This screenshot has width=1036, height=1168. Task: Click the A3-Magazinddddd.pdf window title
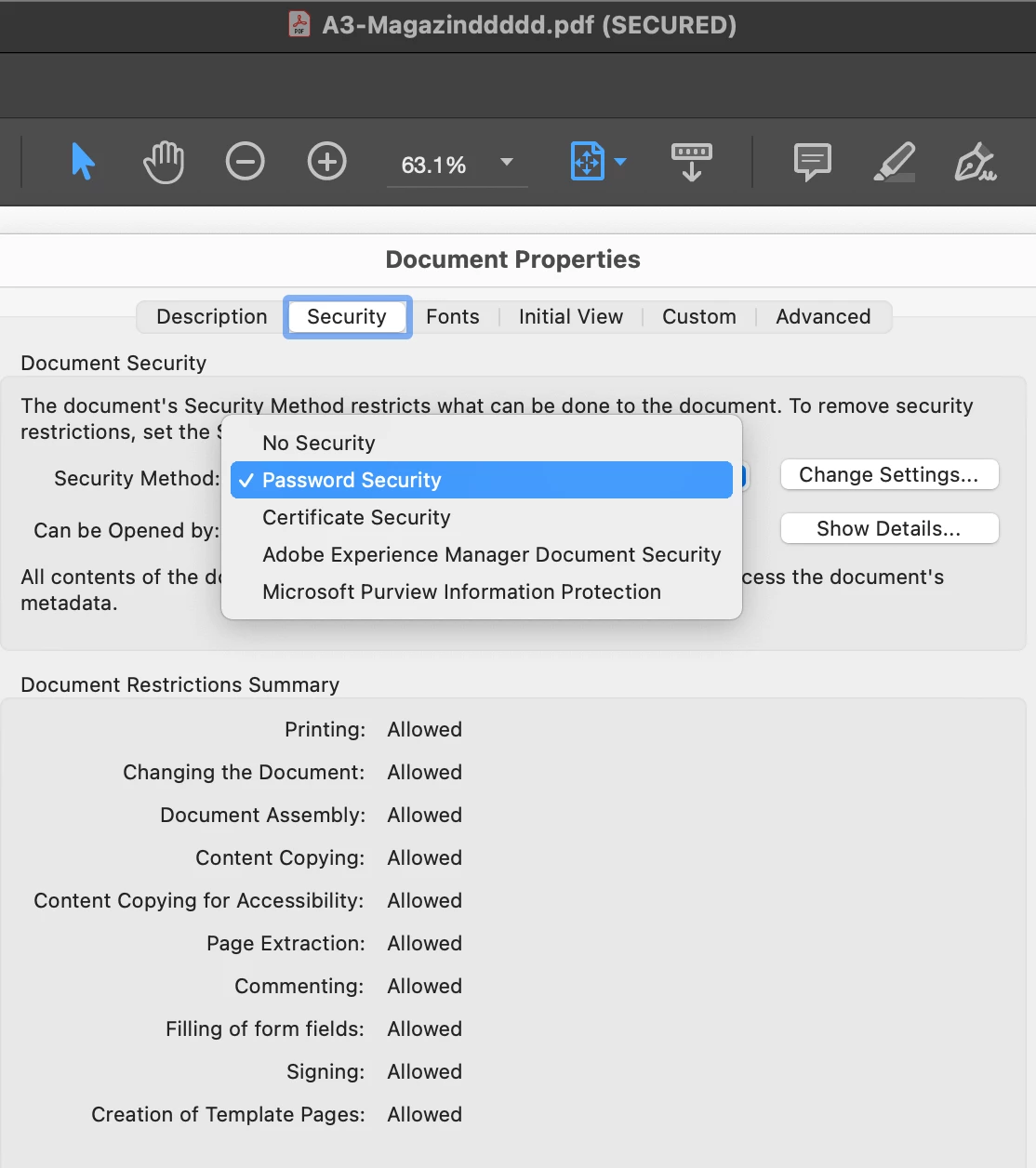pos(529,24)
